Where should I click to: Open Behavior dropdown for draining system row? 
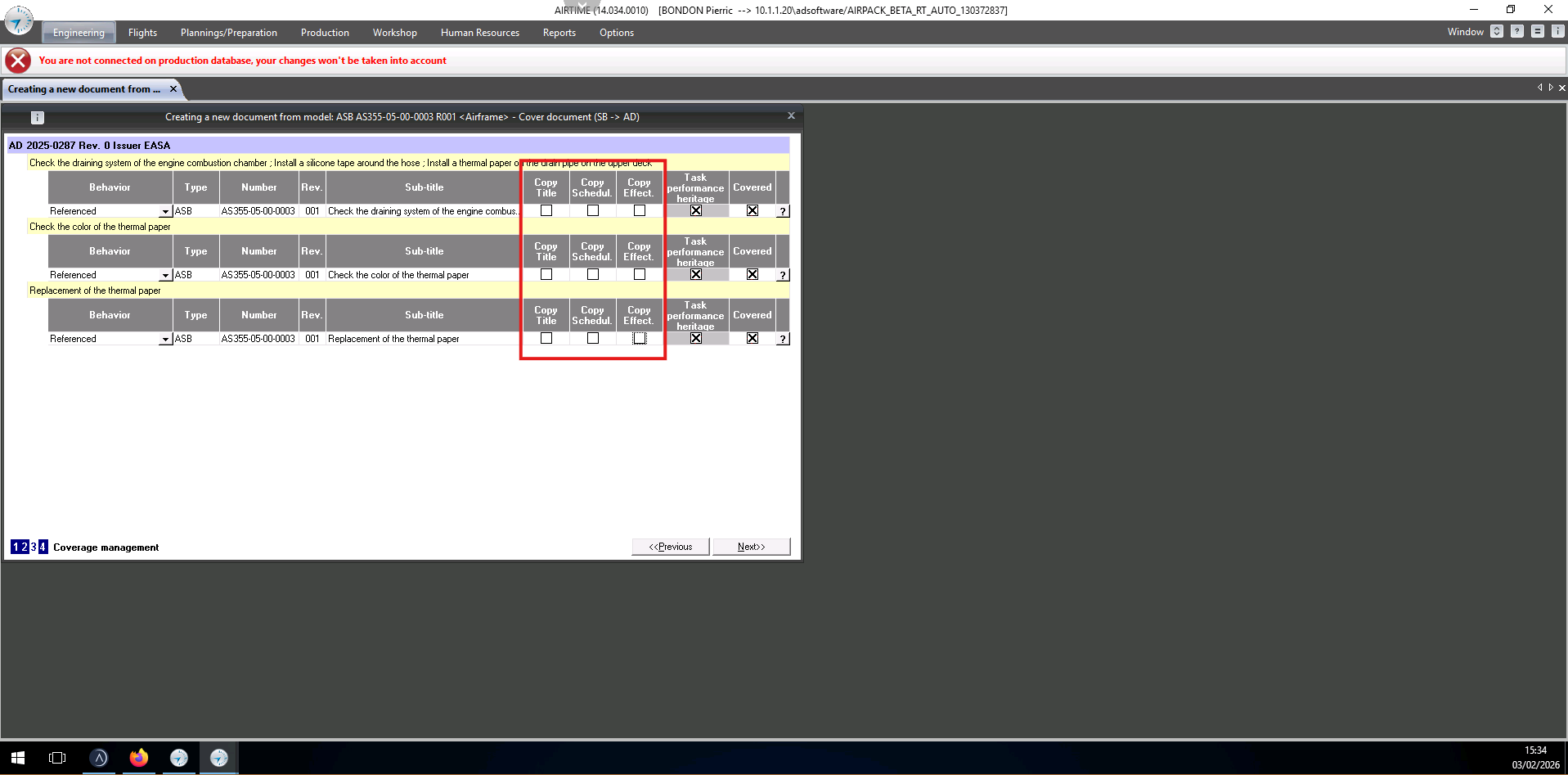pos(165,211)
